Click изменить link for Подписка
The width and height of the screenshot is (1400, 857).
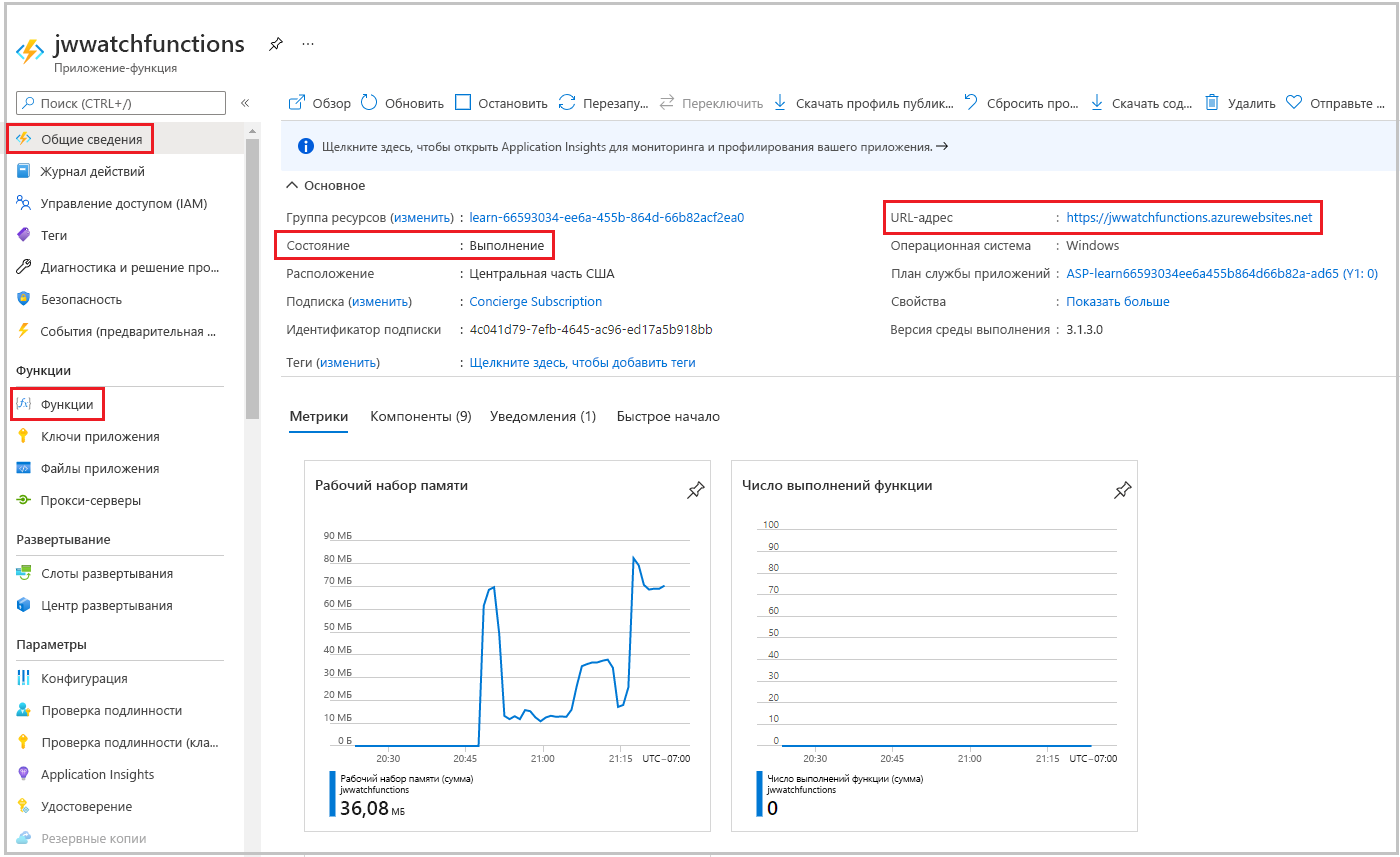click(x=380, y=301)
